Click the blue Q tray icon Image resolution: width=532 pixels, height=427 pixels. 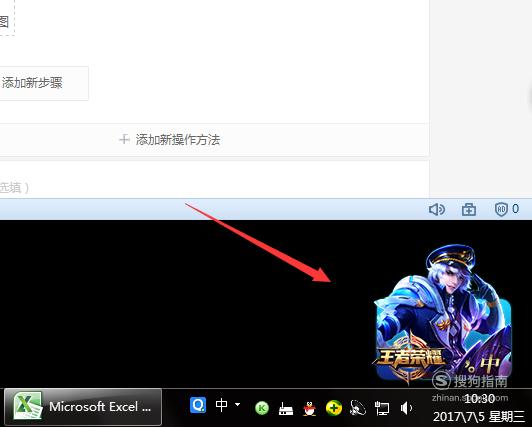pos(198,405)
